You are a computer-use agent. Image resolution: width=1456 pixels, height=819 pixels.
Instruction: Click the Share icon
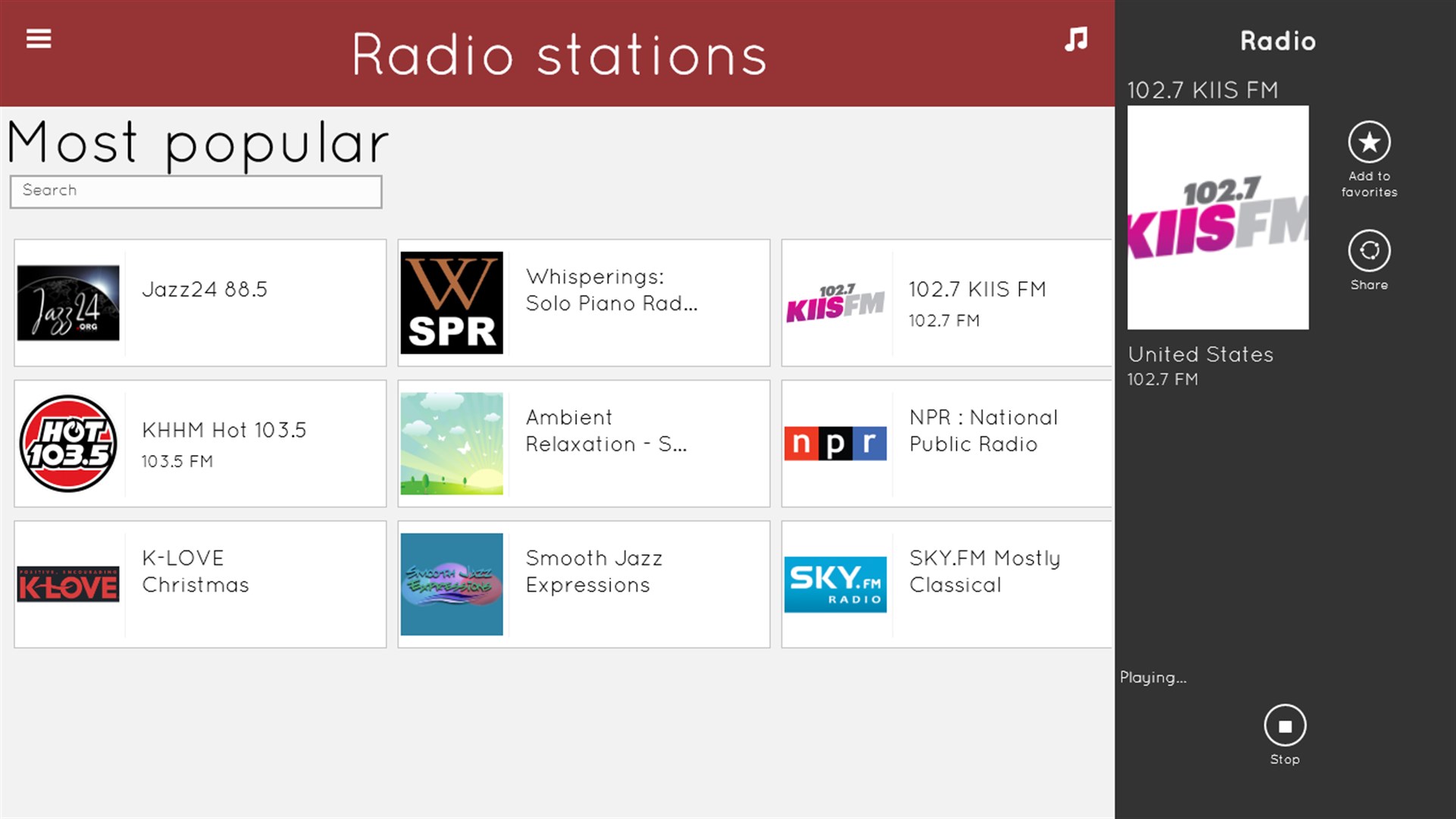pyautogui.click(x=1368, y=251)
